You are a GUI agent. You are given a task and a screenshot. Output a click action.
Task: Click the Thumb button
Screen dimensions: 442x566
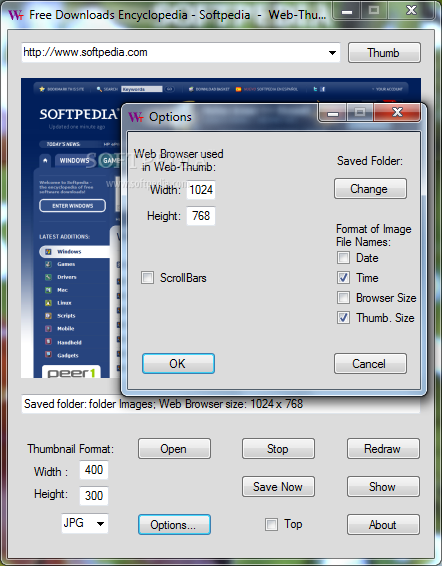(384, 53)
